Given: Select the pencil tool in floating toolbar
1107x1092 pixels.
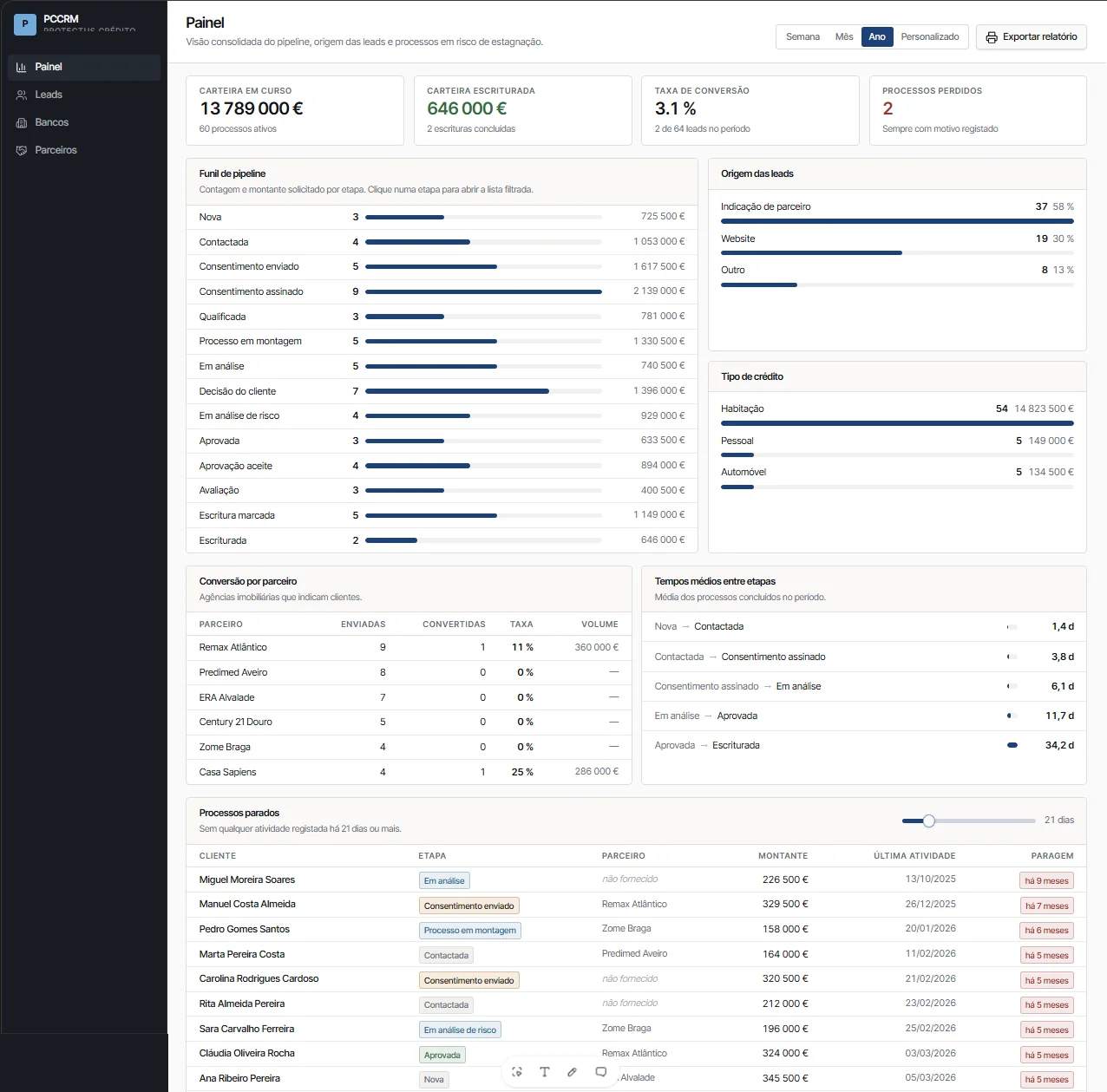Looking at the screenshot, I should (573, 1072).
